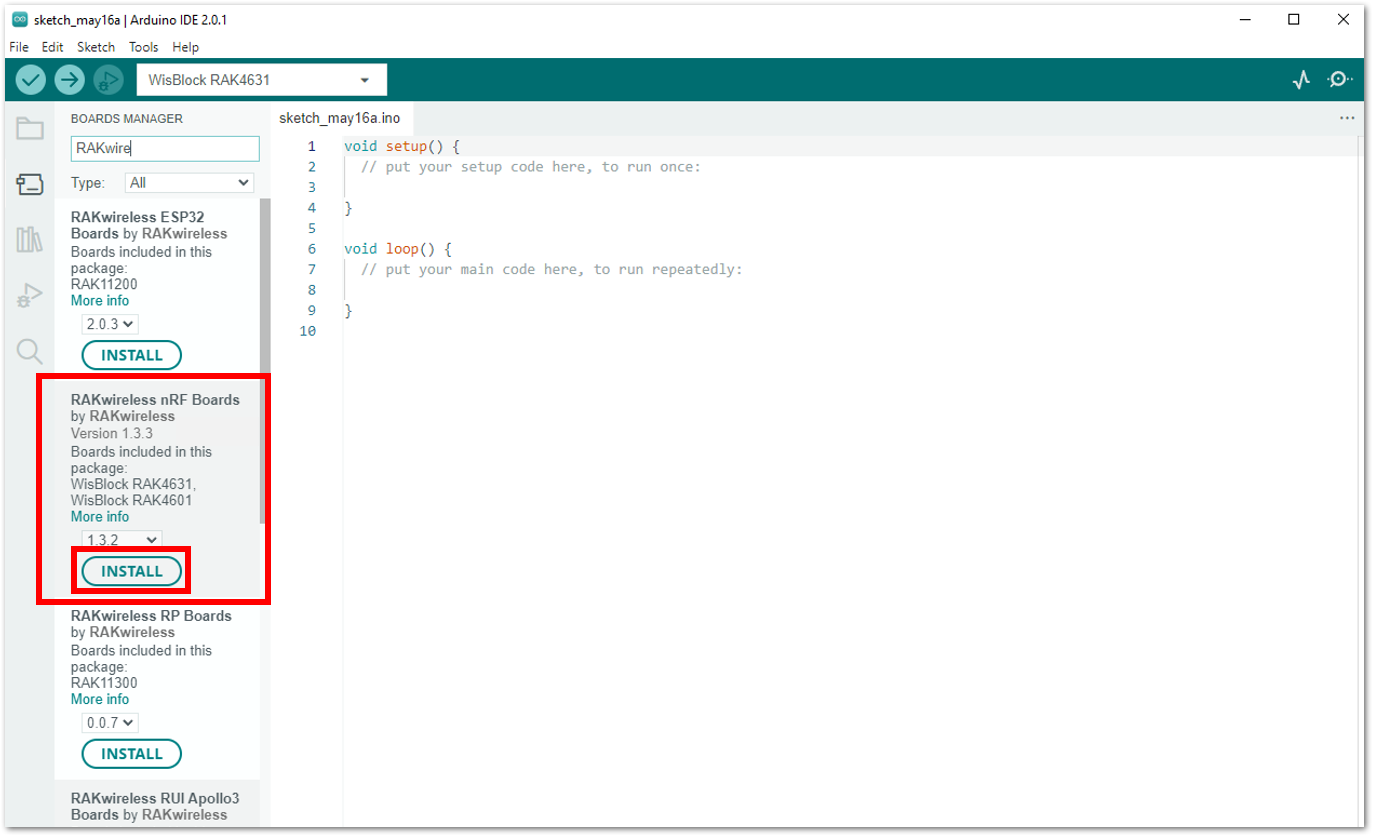Click the RAKwireless RUI Apollo3 Boards title
1373x836 pixels.
tap(155, 807)
